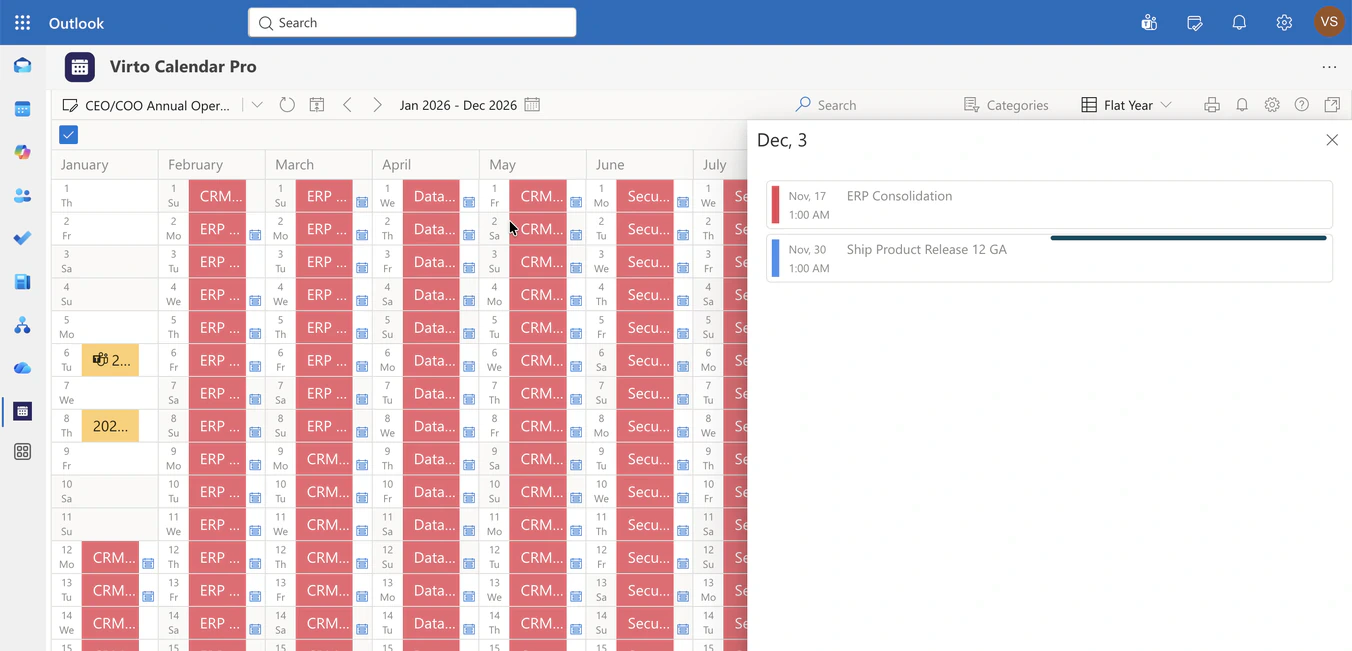
Task: Click calendar icon beside February 2
Action: (x=255, y=235)
